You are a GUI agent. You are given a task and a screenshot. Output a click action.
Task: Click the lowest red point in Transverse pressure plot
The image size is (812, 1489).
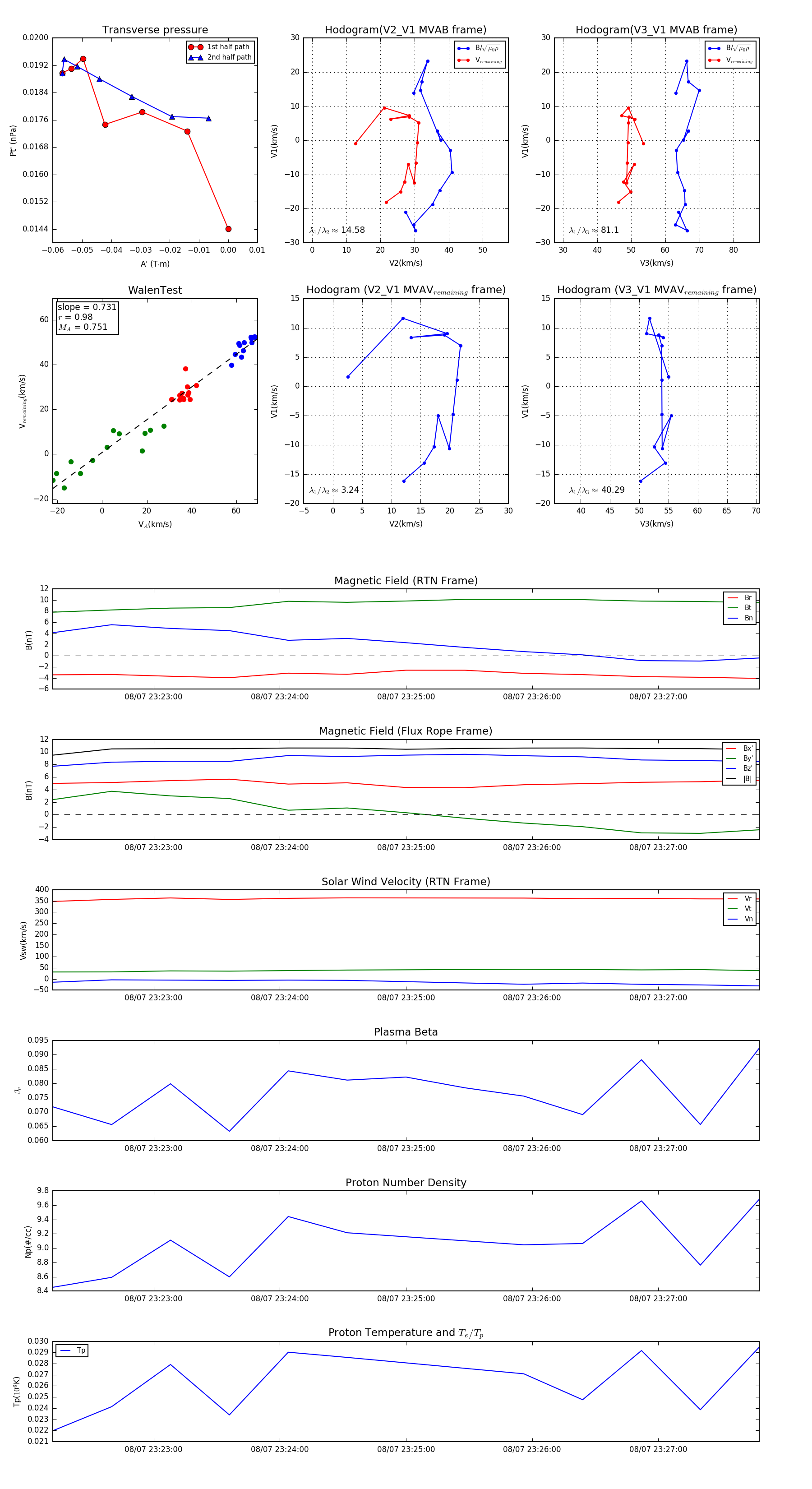228,229
